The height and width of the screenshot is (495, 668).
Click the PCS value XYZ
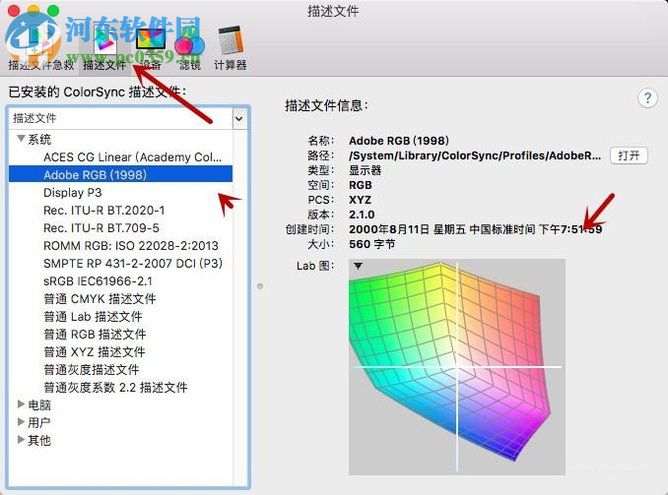click(x=360, y=200)
